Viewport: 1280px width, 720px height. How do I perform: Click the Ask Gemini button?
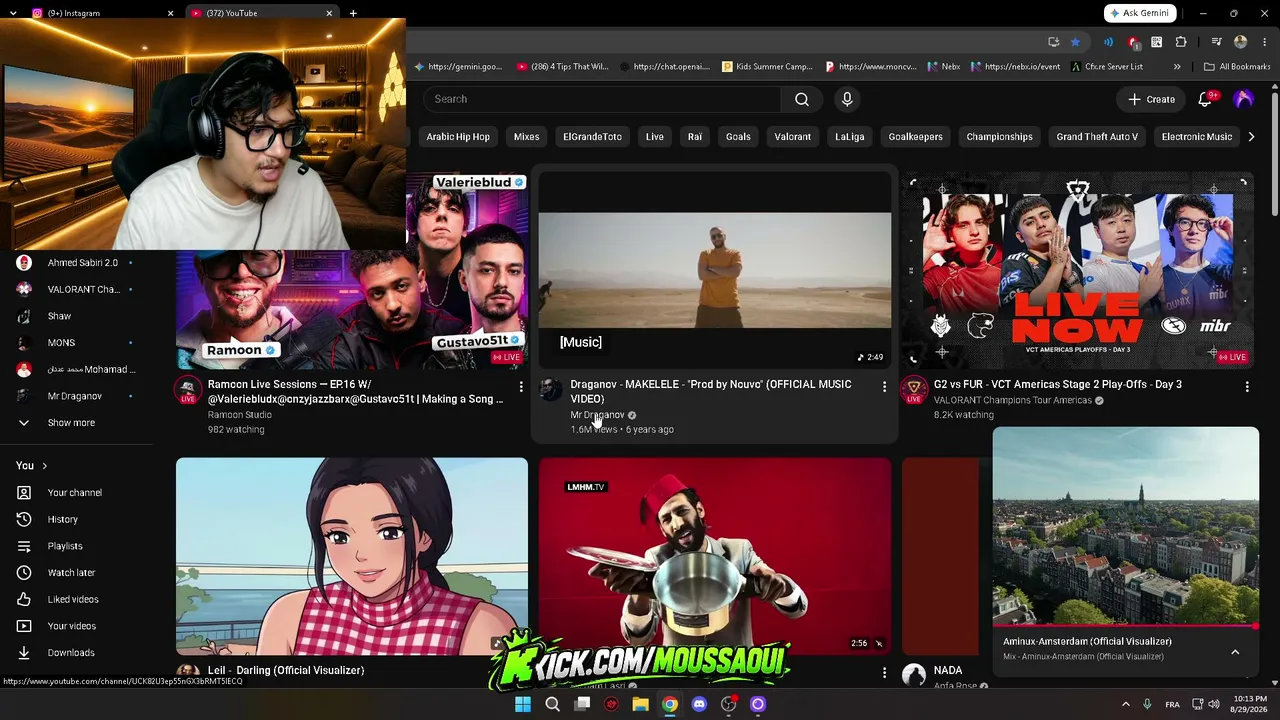pos(1139,13)
